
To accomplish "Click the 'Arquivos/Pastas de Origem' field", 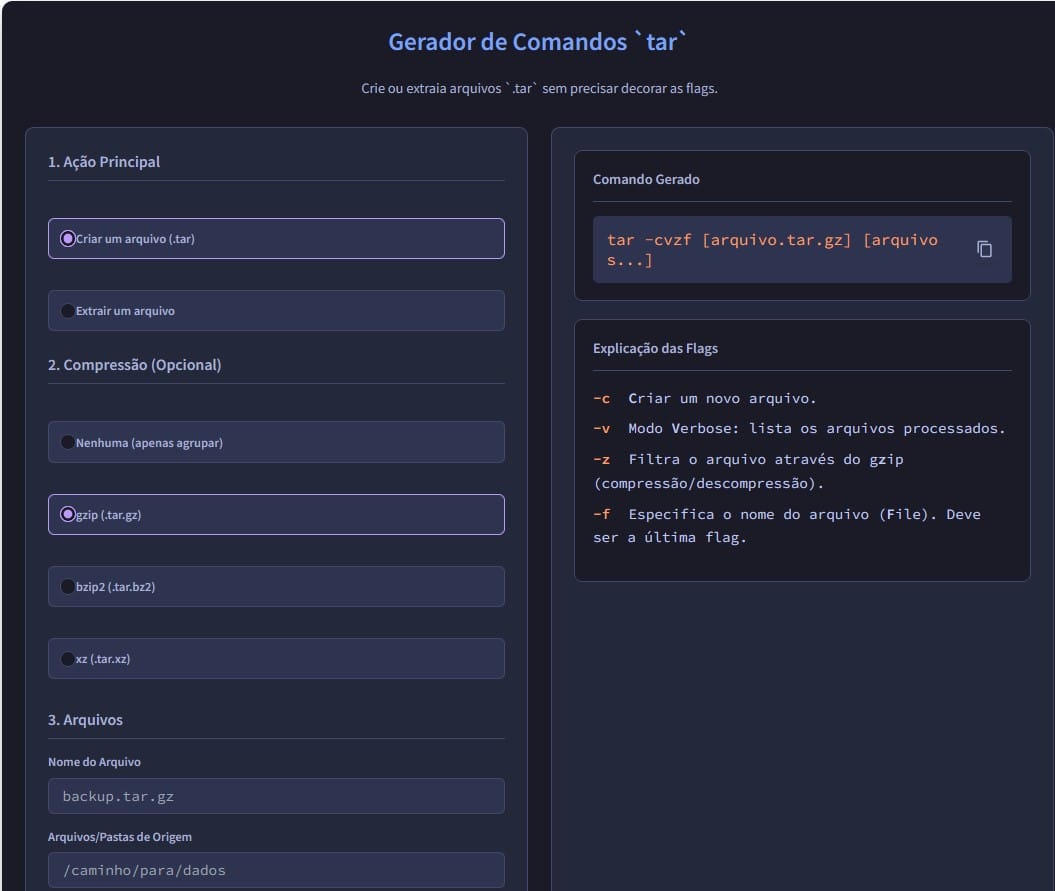I will 276,870.
